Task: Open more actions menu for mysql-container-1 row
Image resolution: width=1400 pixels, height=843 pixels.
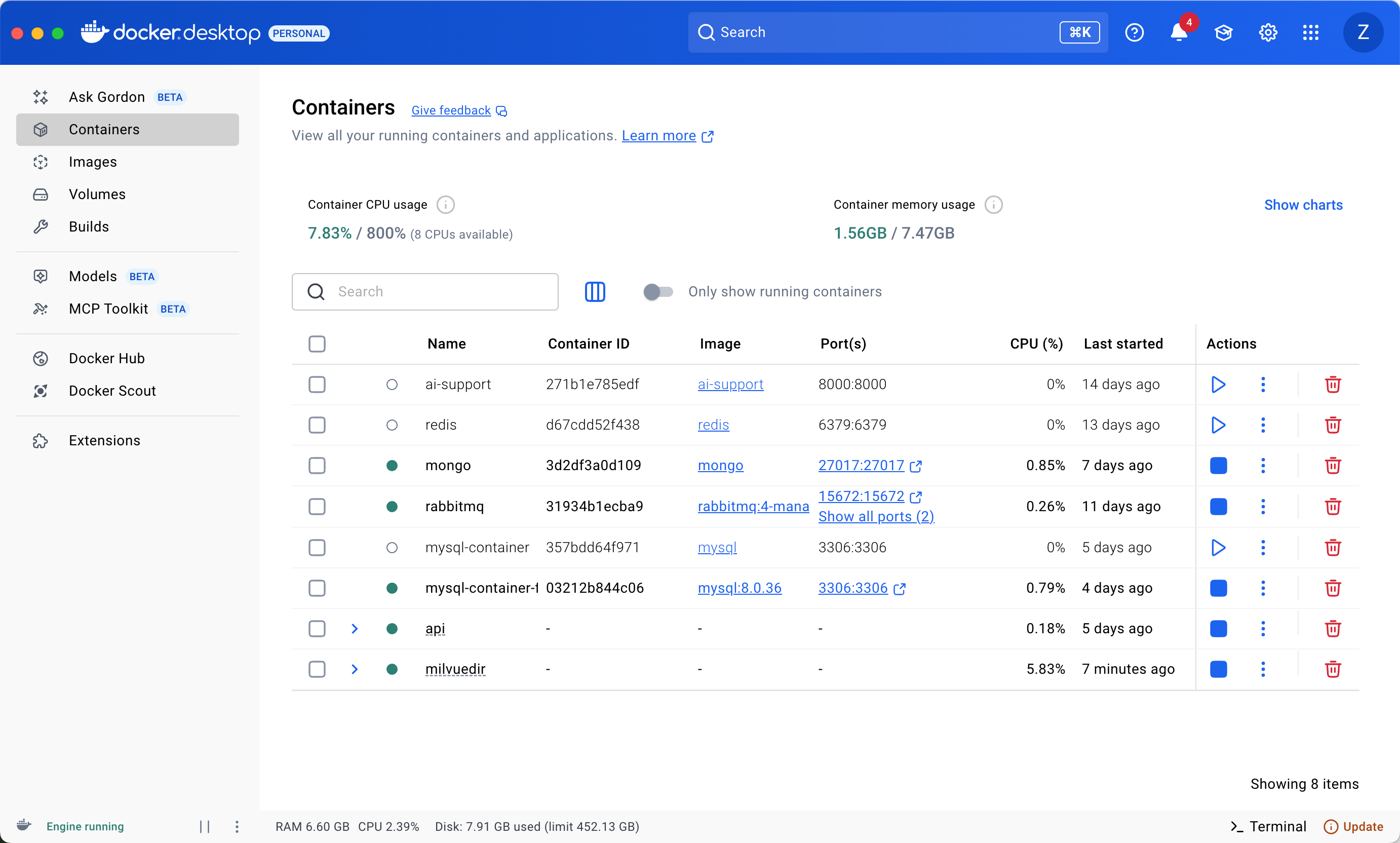Action: pyautogui.click(x=1263, y=588)
